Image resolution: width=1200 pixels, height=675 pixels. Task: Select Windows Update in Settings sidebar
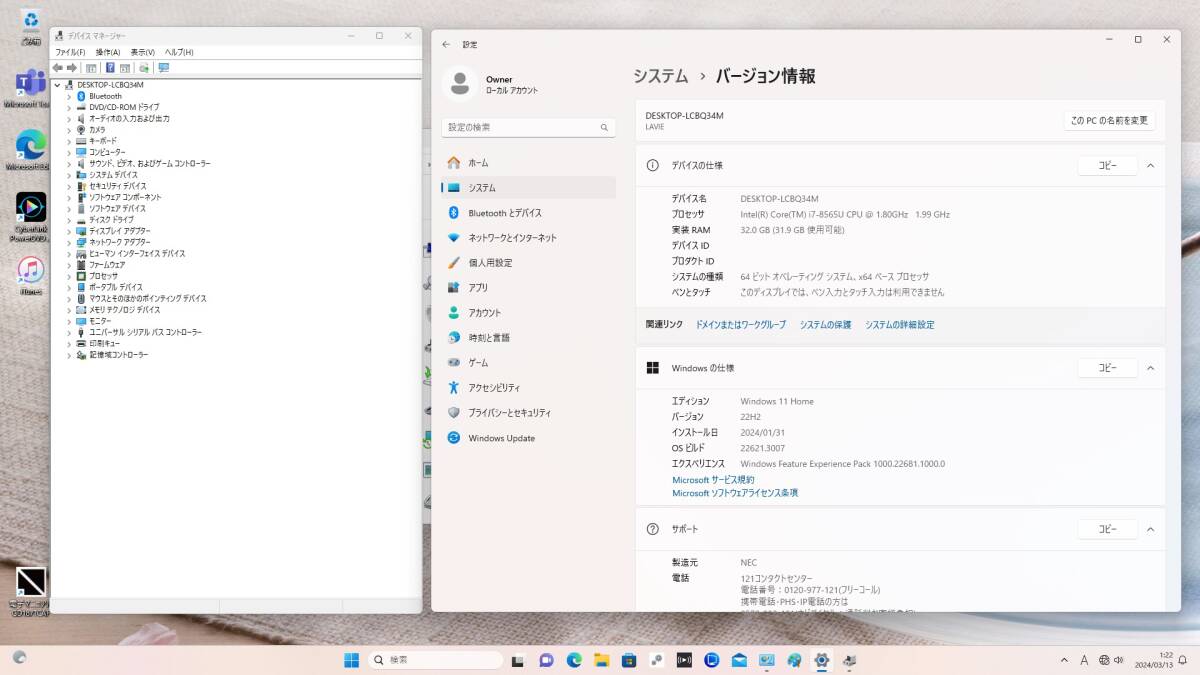[528, 438]
